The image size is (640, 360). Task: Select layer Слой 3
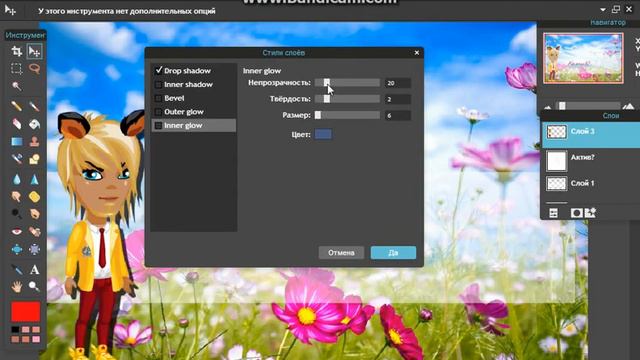(x=591, y=135)
